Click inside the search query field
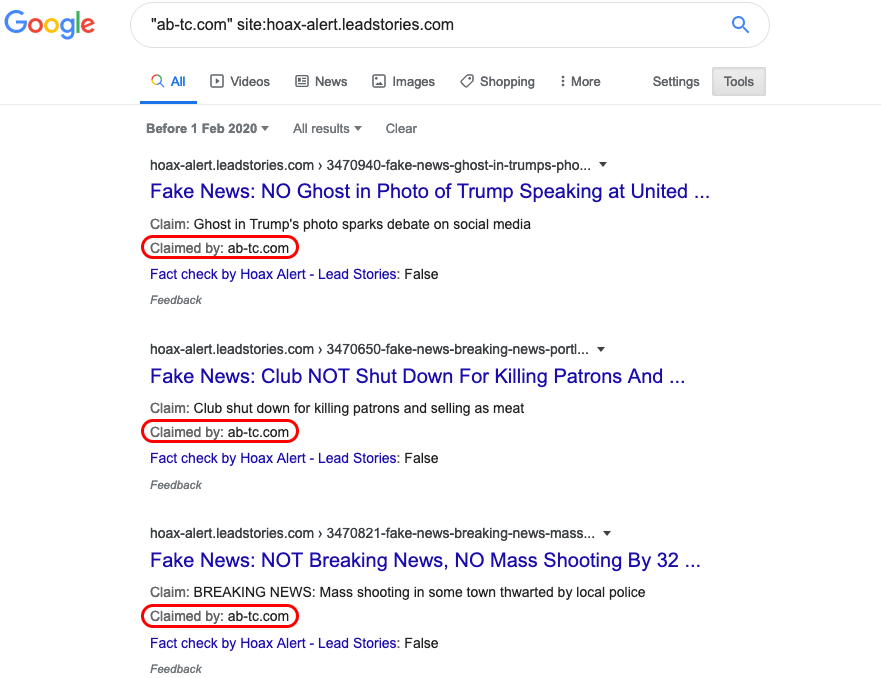This screenshot has width=881, height=678. [x=400, y=24]
